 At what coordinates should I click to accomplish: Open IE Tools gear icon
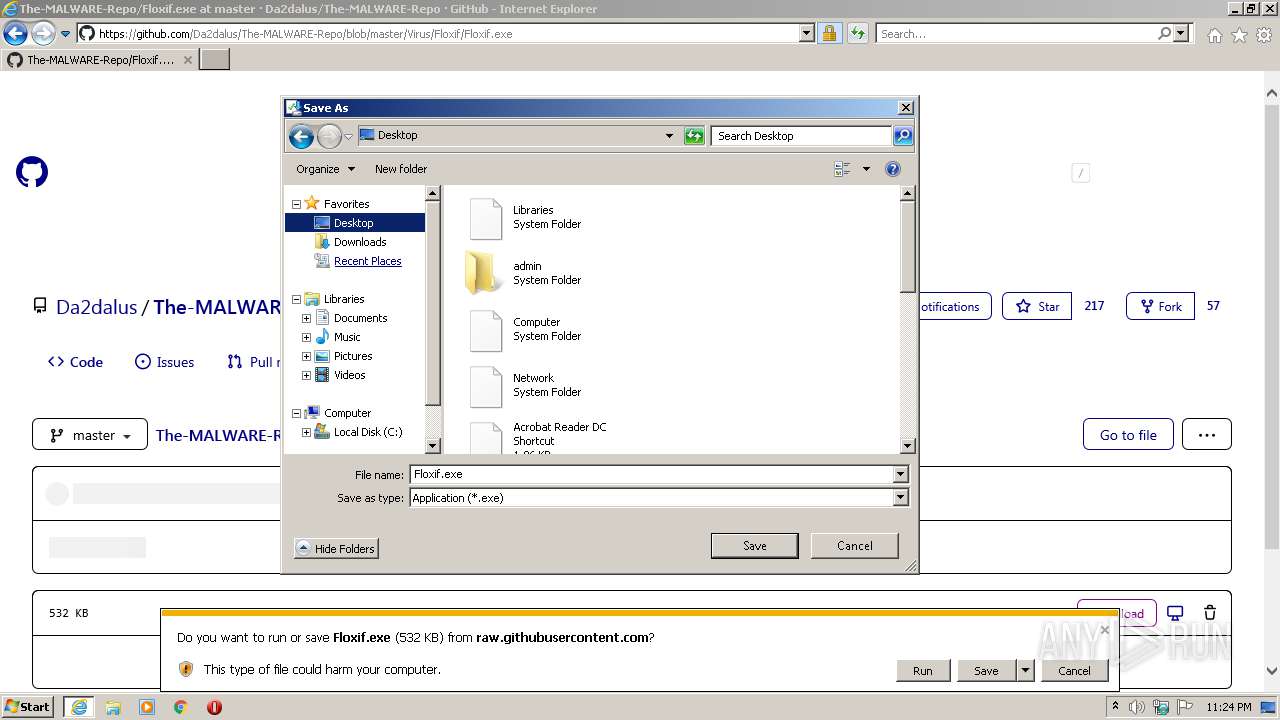[x=1264, y=35]
